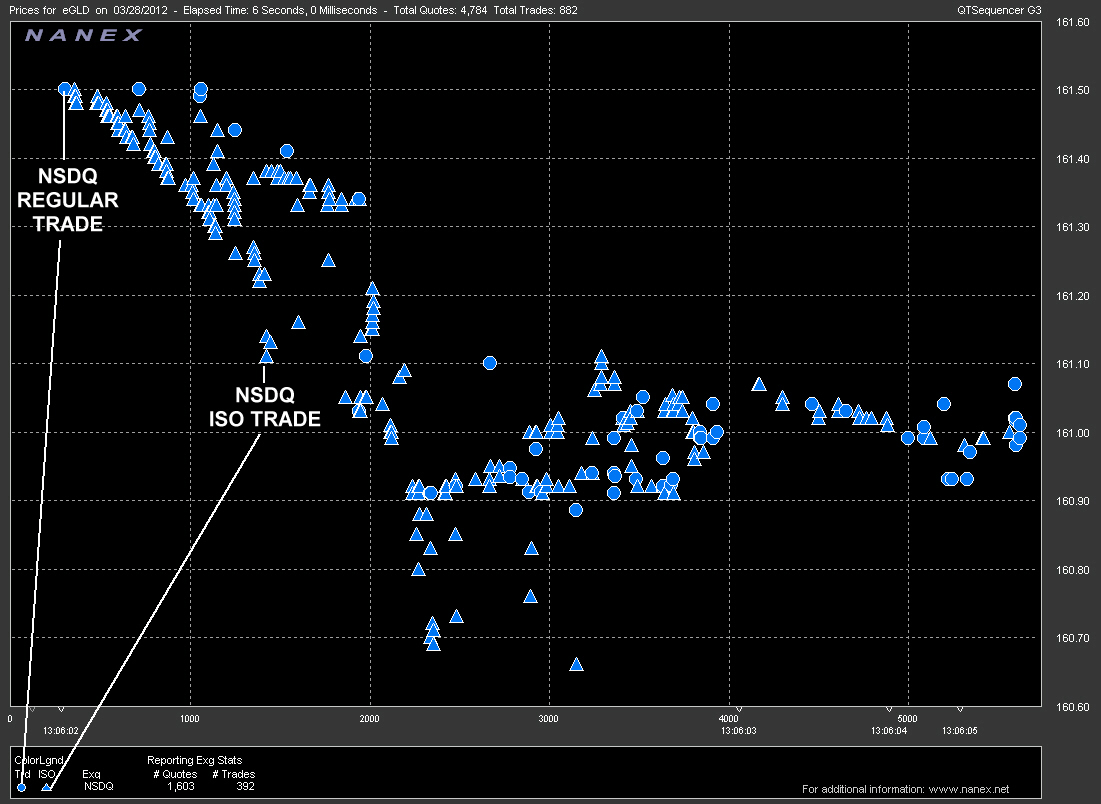Click the 13:06:05 time marker on the x-axis

point(960,730)
